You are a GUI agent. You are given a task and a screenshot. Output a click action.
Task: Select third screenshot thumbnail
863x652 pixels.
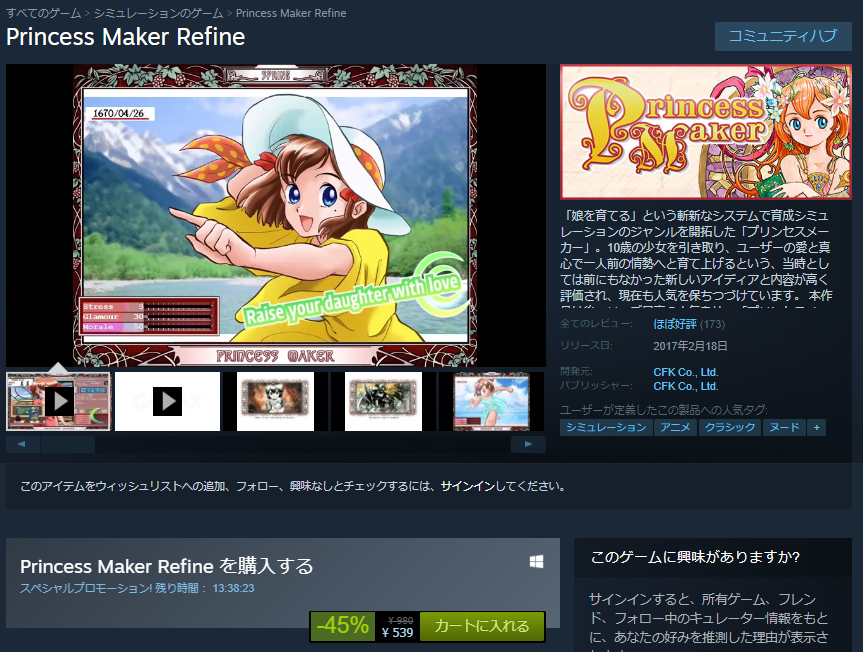tap(275, 402)
